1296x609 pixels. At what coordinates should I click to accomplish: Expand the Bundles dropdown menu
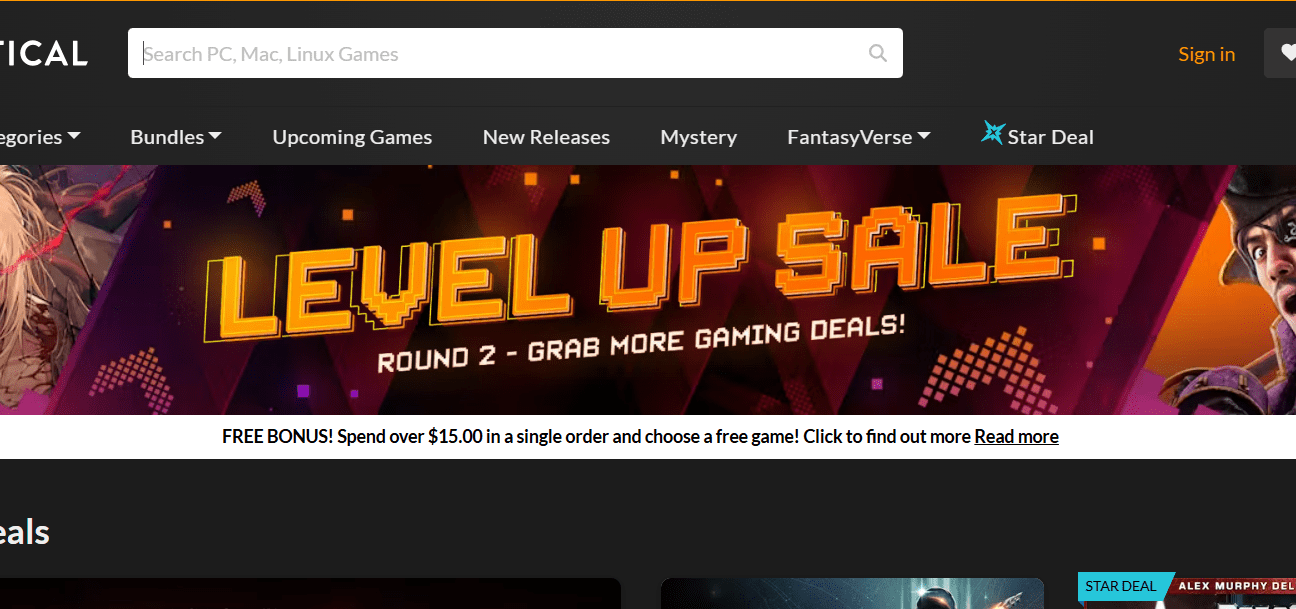(176, 137)
